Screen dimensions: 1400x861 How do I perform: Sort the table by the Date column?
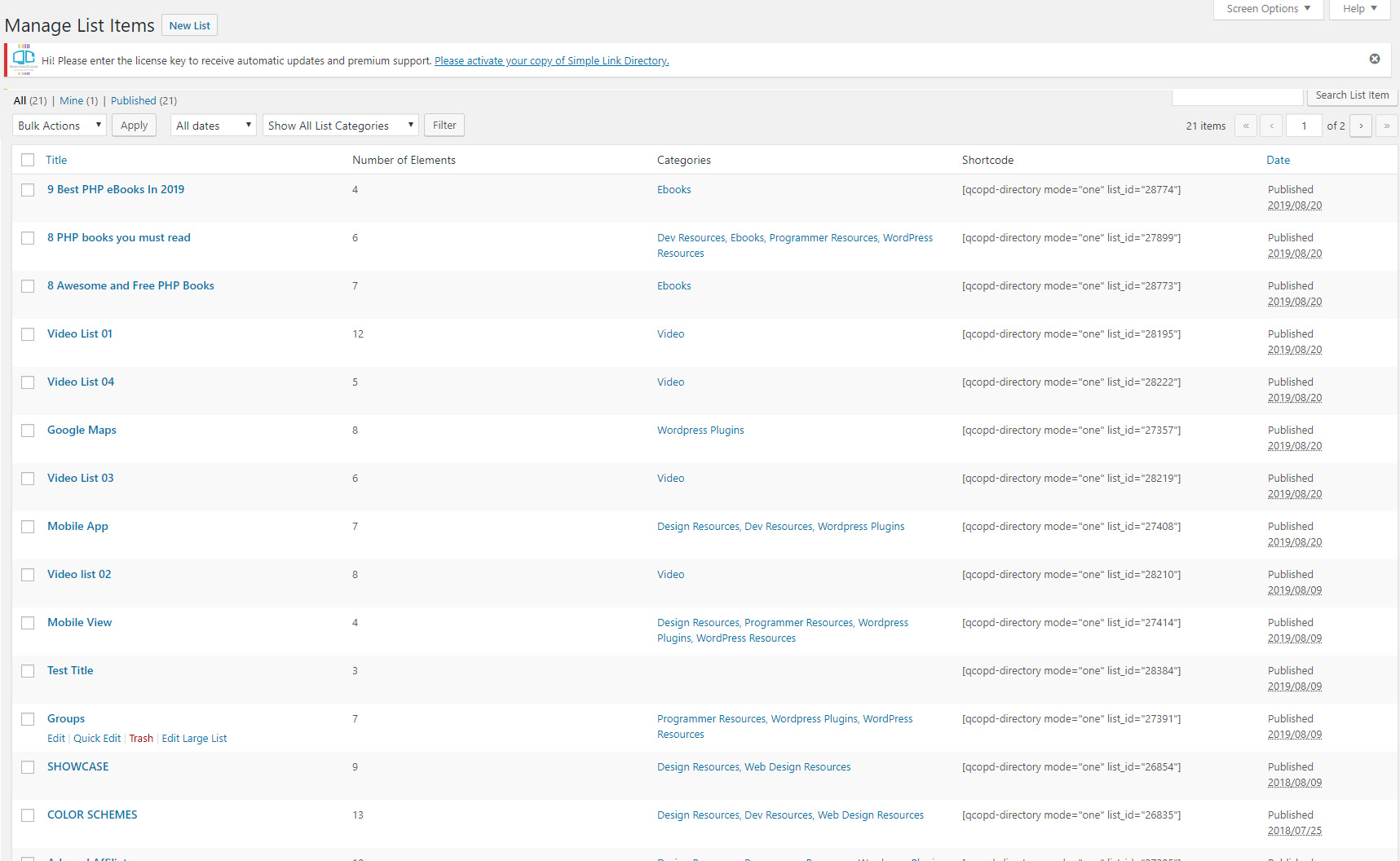pos(1278,161)
